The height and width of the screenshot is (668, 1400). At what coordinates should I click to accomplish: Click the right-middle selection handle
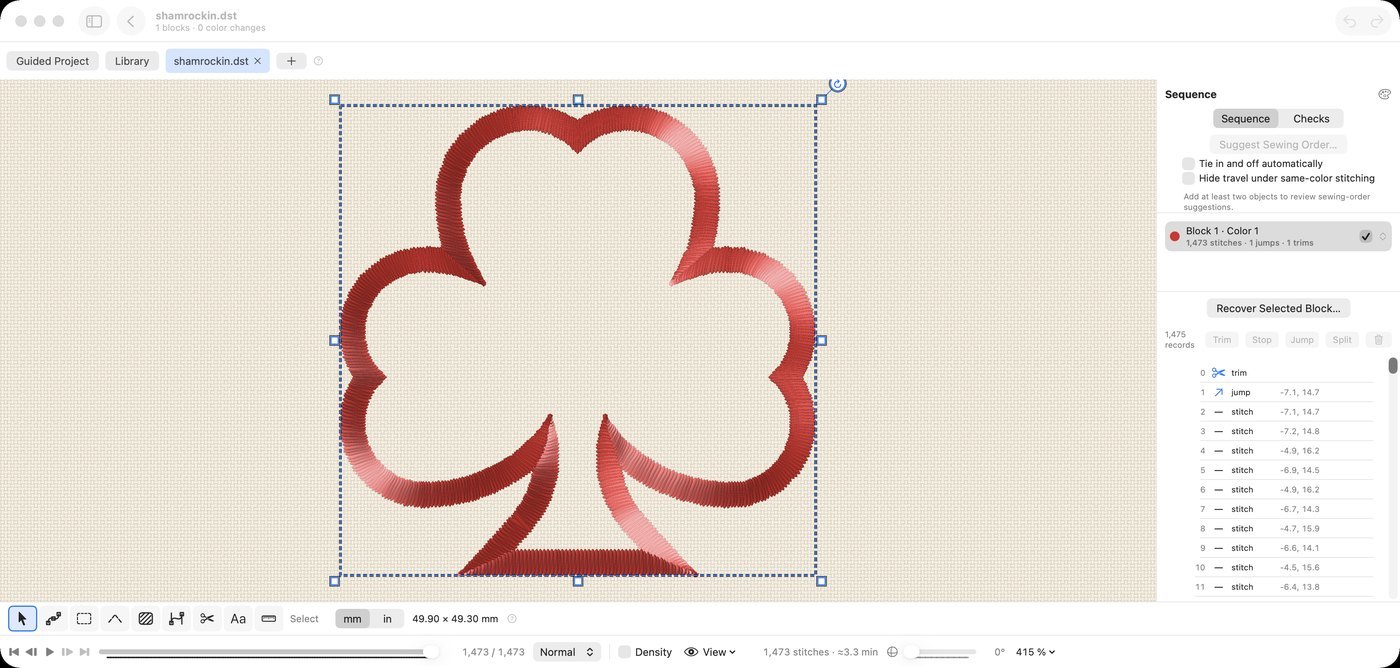[821, 340]
